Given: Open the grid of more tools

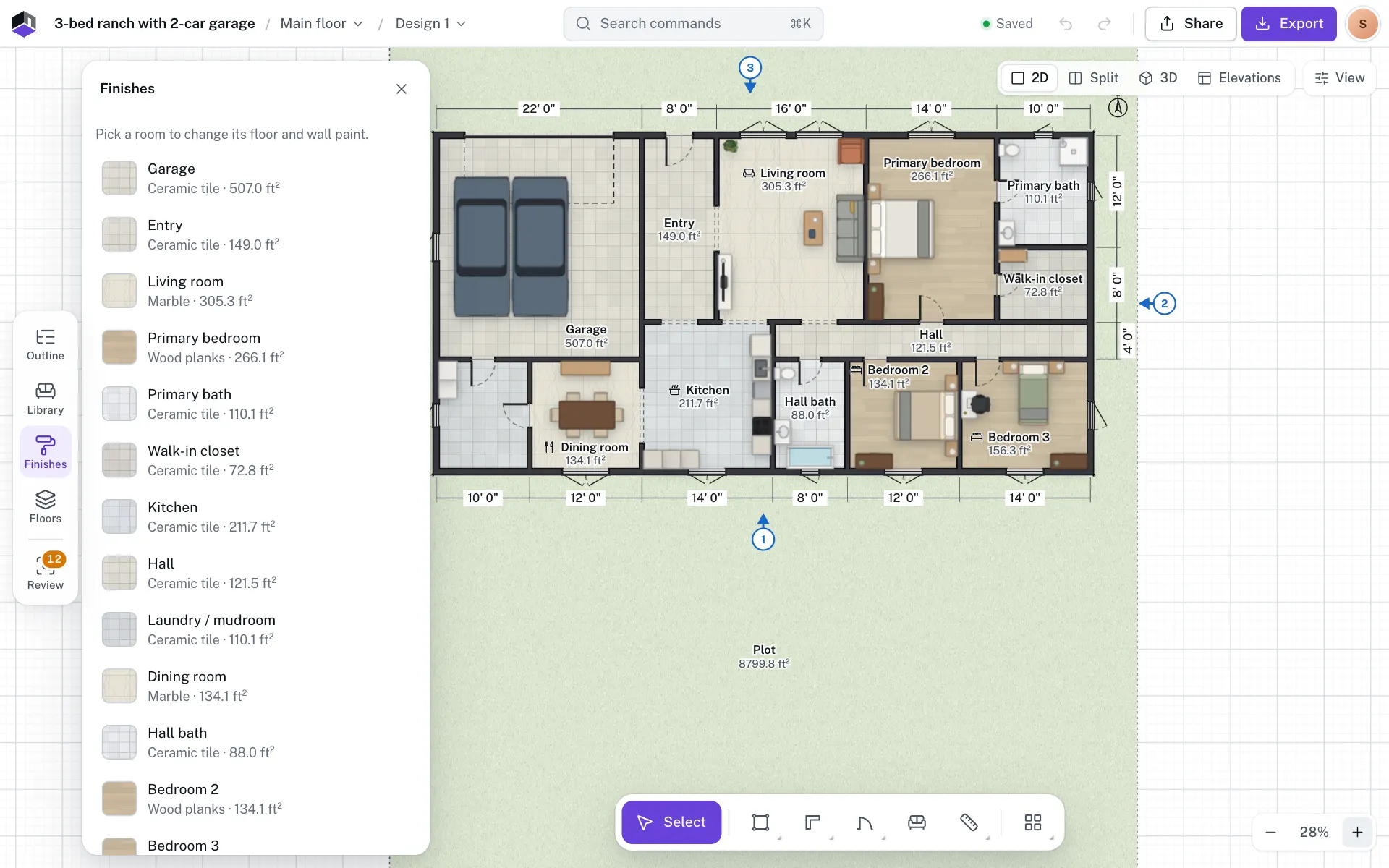Looking at the screenshot, I should click(x=1033, y=822).
